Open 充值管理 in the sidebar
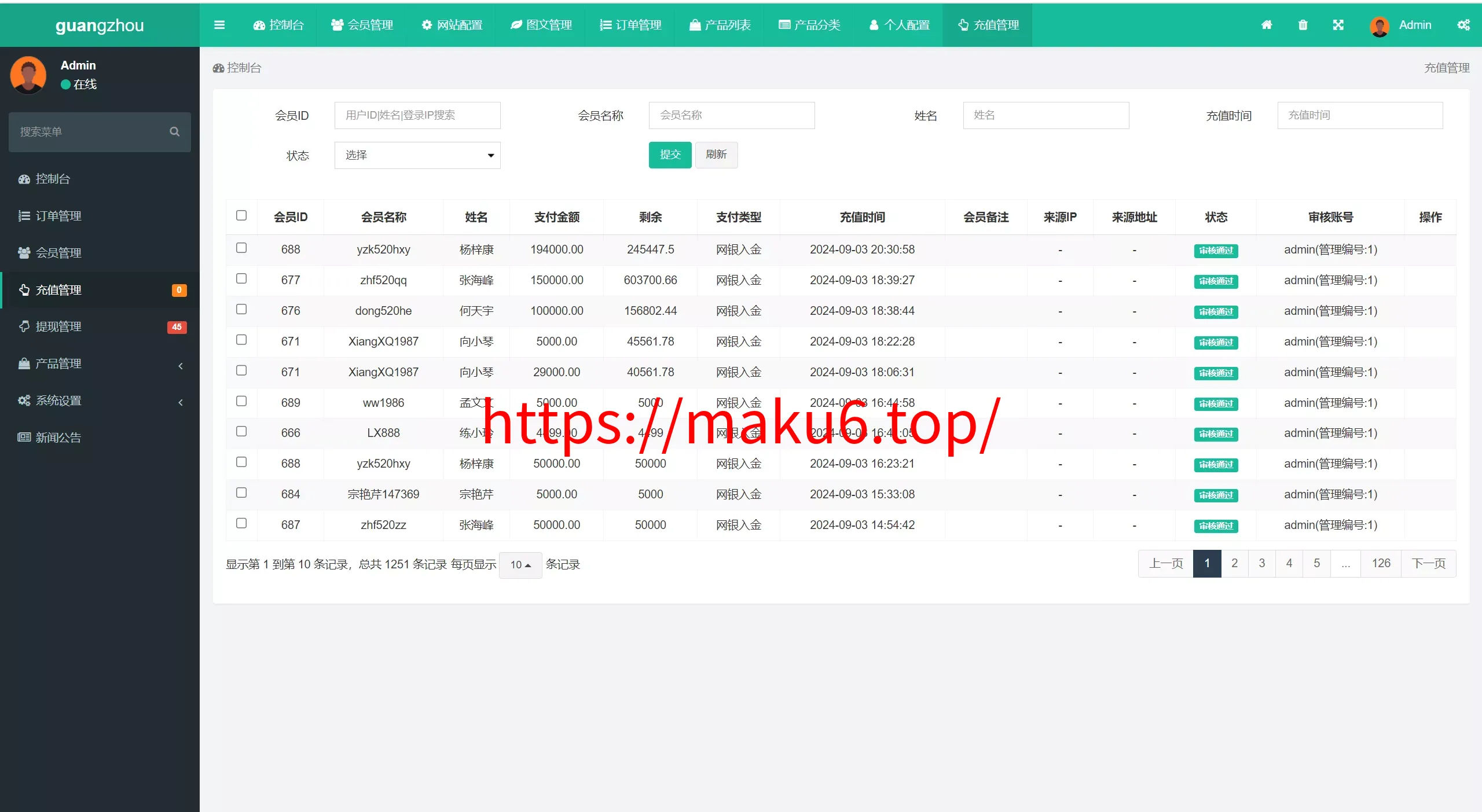Viewport: 1482px width, 812px height. pos(100,290)
